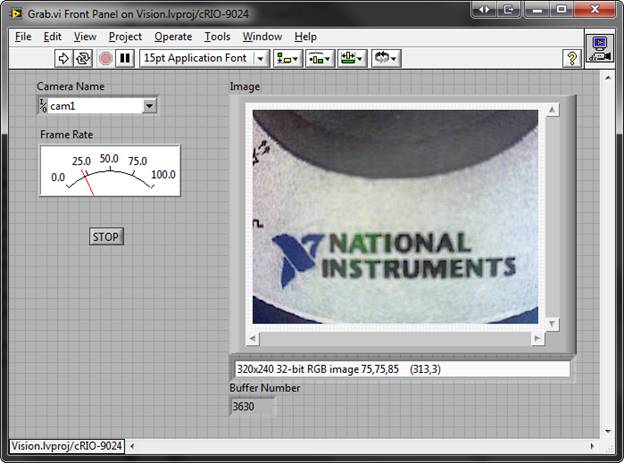The image size is (624, 463).
Task: Minimize the Grab.vi window
Action: [537, 10]
